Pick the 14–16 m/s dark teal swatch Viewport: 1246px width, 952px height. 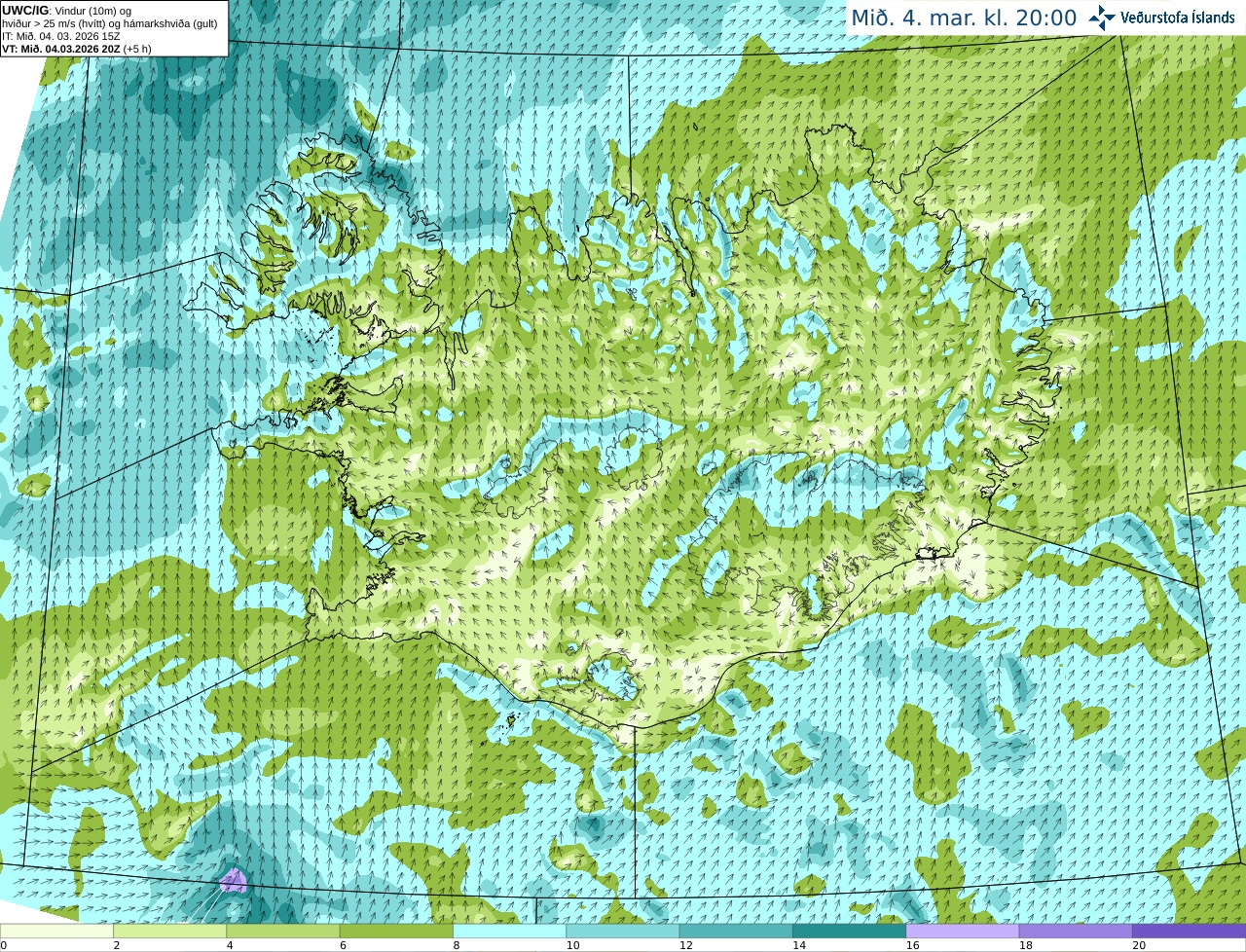coord(849,931)
